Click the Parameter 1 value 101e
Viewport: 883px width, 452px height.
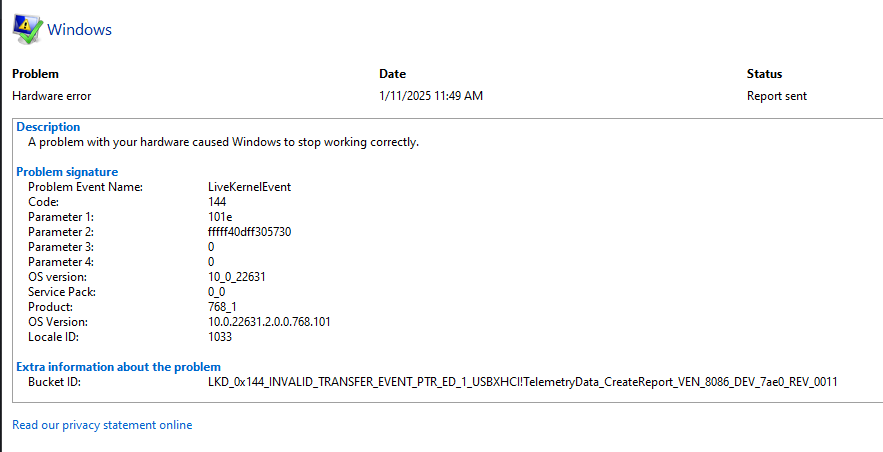[220, 217]
